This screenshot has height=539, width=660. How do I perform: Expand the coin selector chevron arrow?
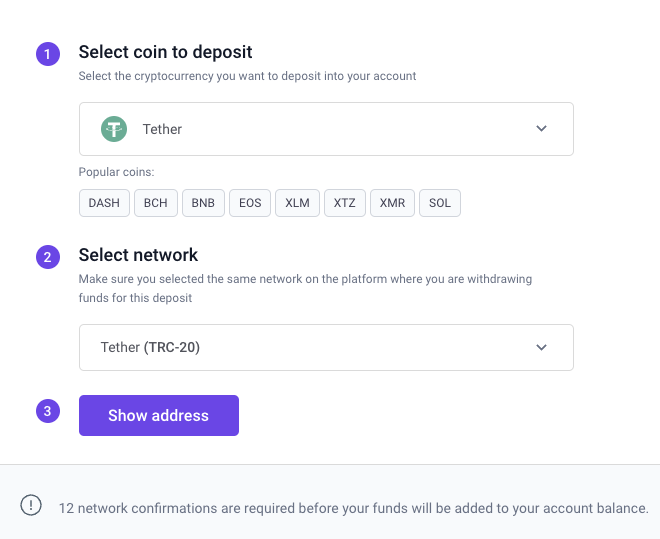[541, 129]
